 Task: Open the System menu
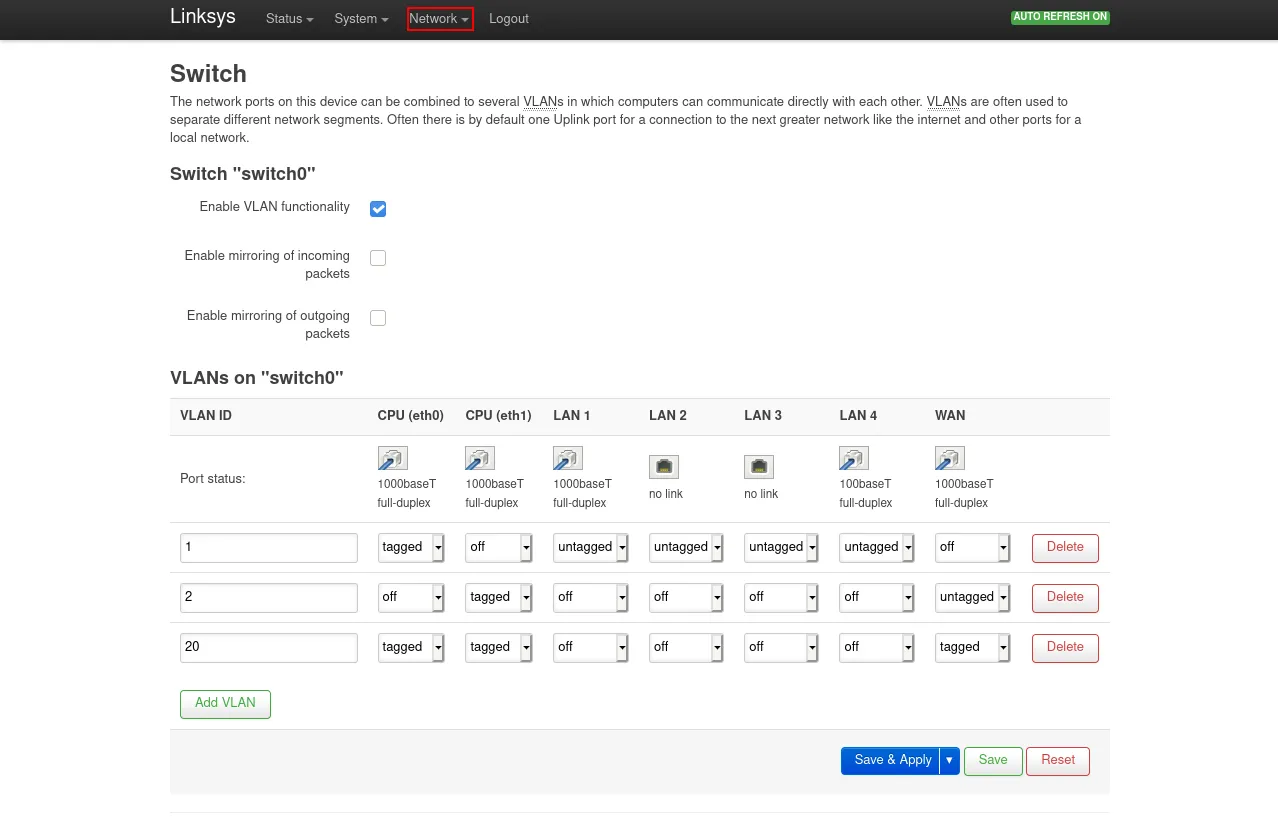click(x=361, y=19)
